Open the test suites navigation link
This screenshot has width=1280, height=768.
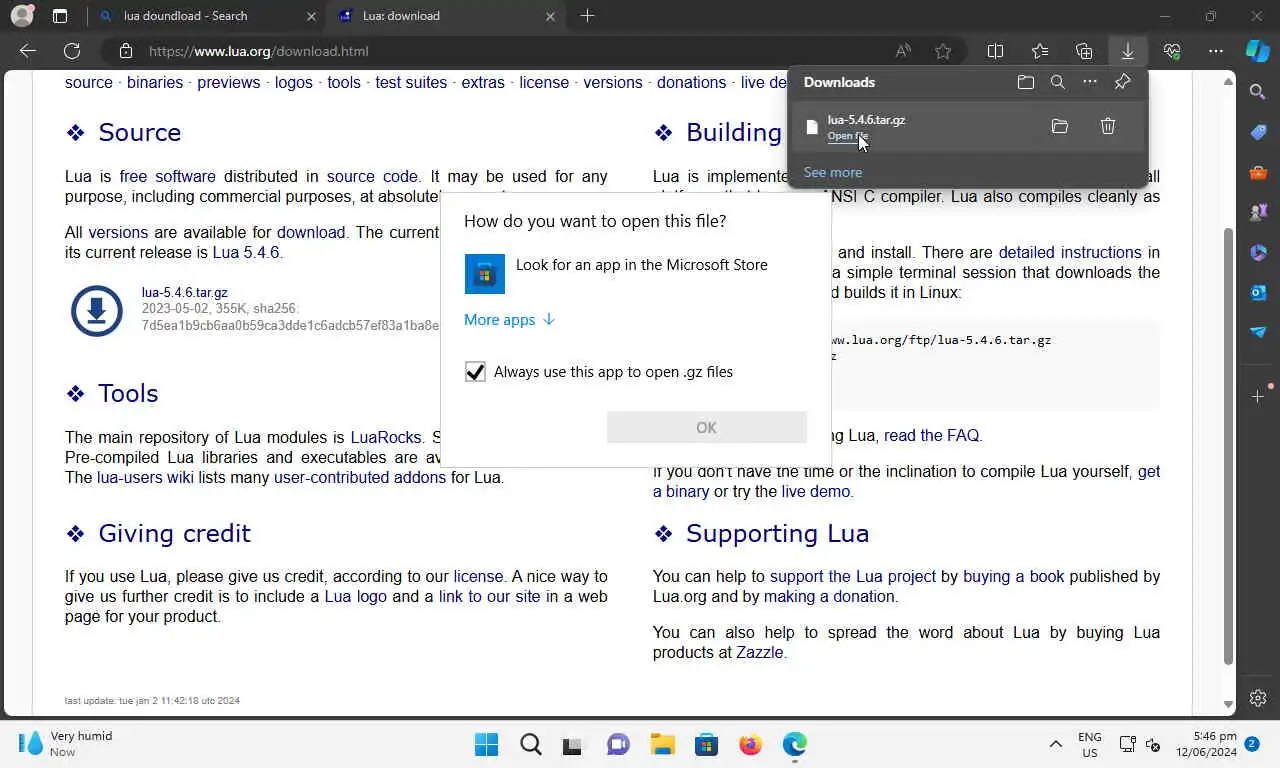[x=411, y=83]
